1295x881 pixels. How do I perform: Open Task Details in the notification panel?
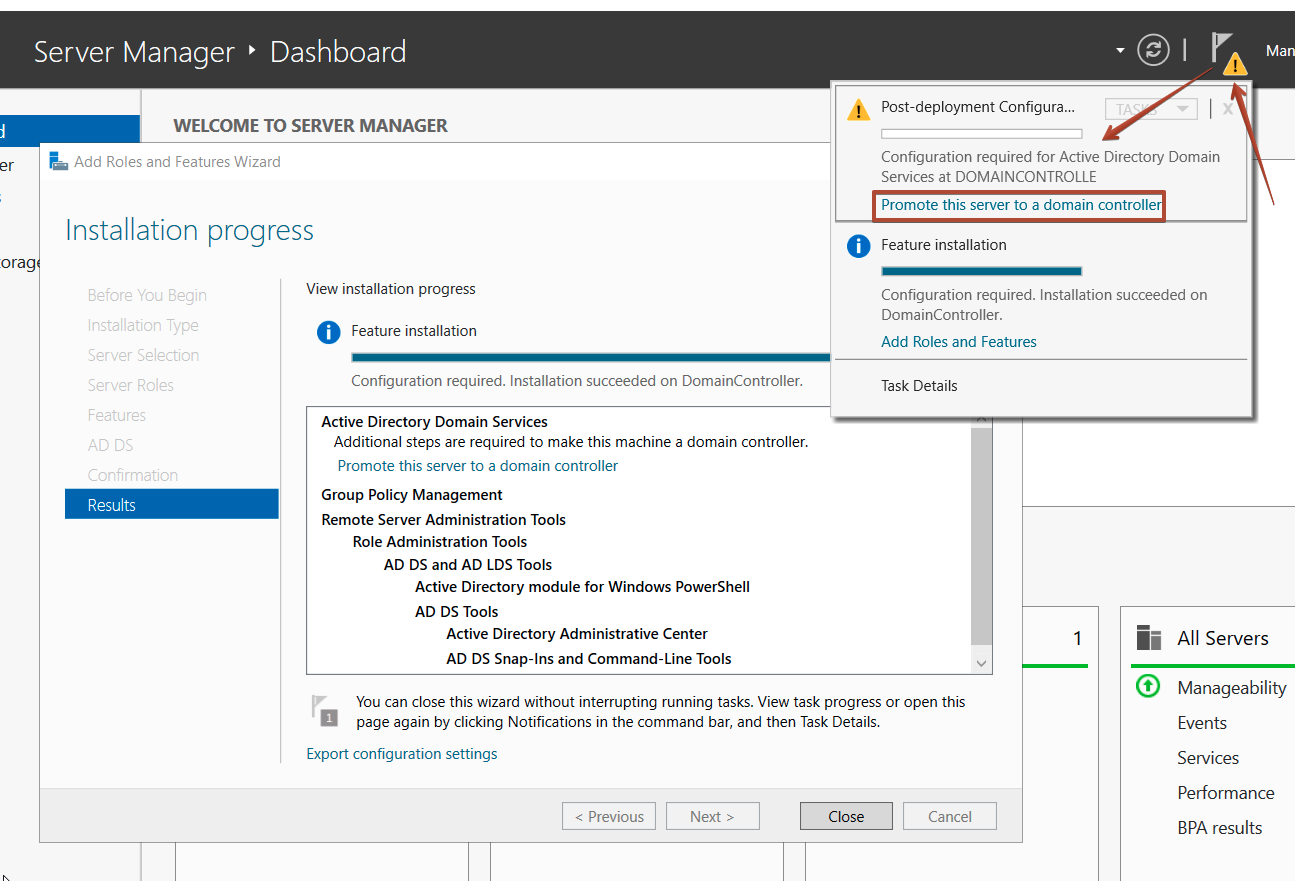(919, 386)
